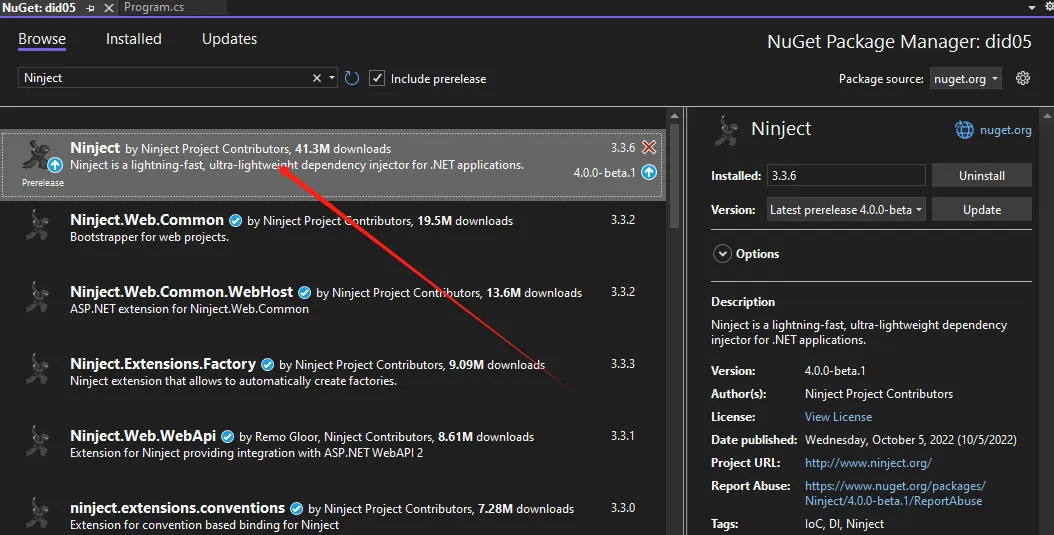
Task: Uninstall Ninject via red X icon
Action: (x=649, y=147)
